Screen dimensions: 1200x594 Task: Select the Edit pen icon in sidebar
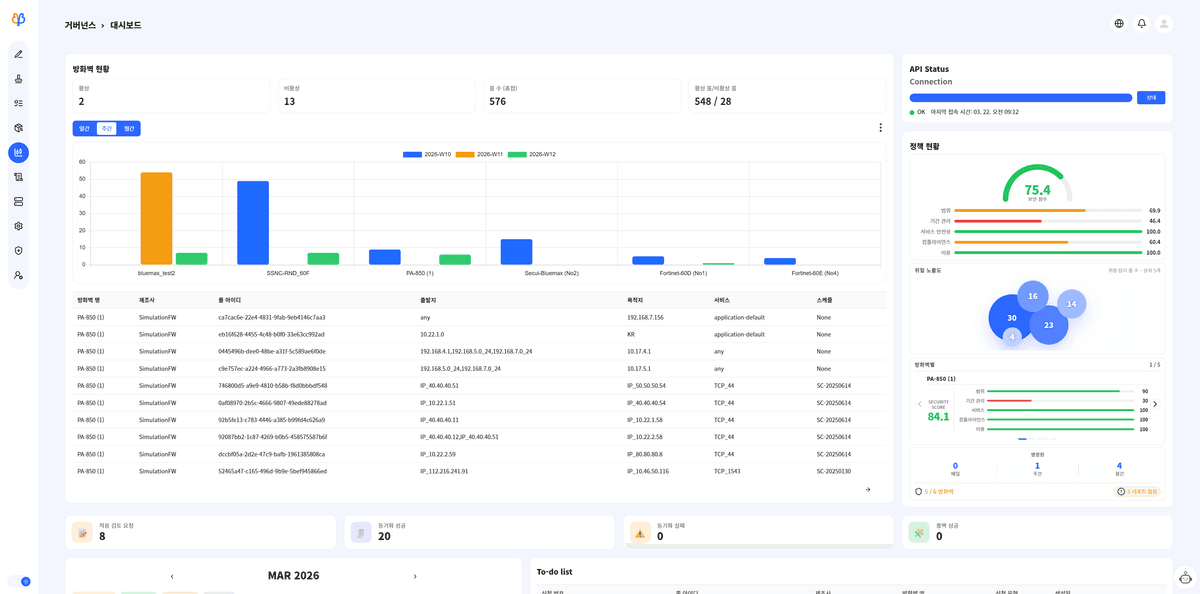coord(18,55)
